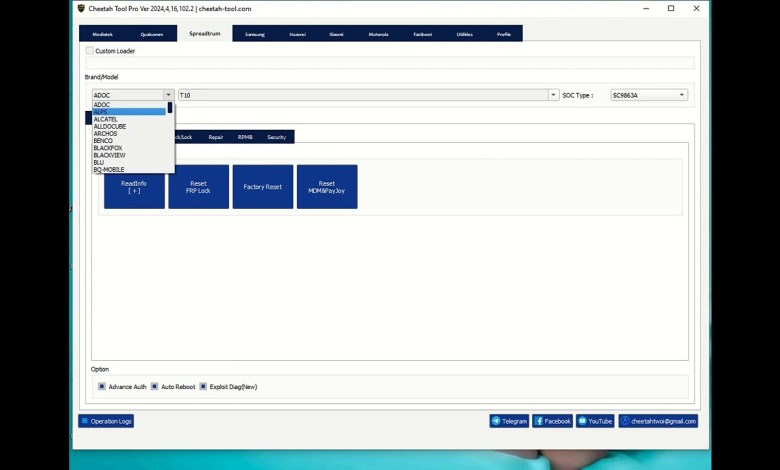Image resolution: width=780 pixels, height=470 pixels.
Task: Collapse the ADOC brand dropdown arrow
Action: coord(169,95)
